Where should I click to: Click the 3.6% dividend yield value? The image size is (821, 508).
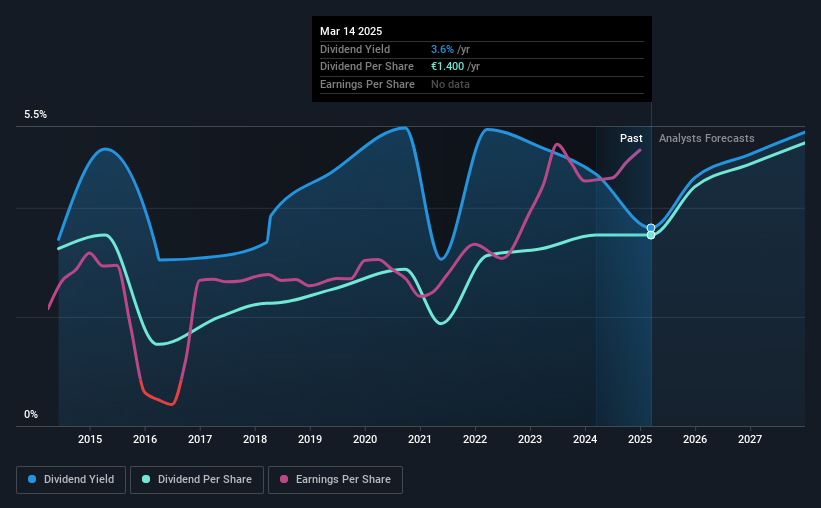442,49
